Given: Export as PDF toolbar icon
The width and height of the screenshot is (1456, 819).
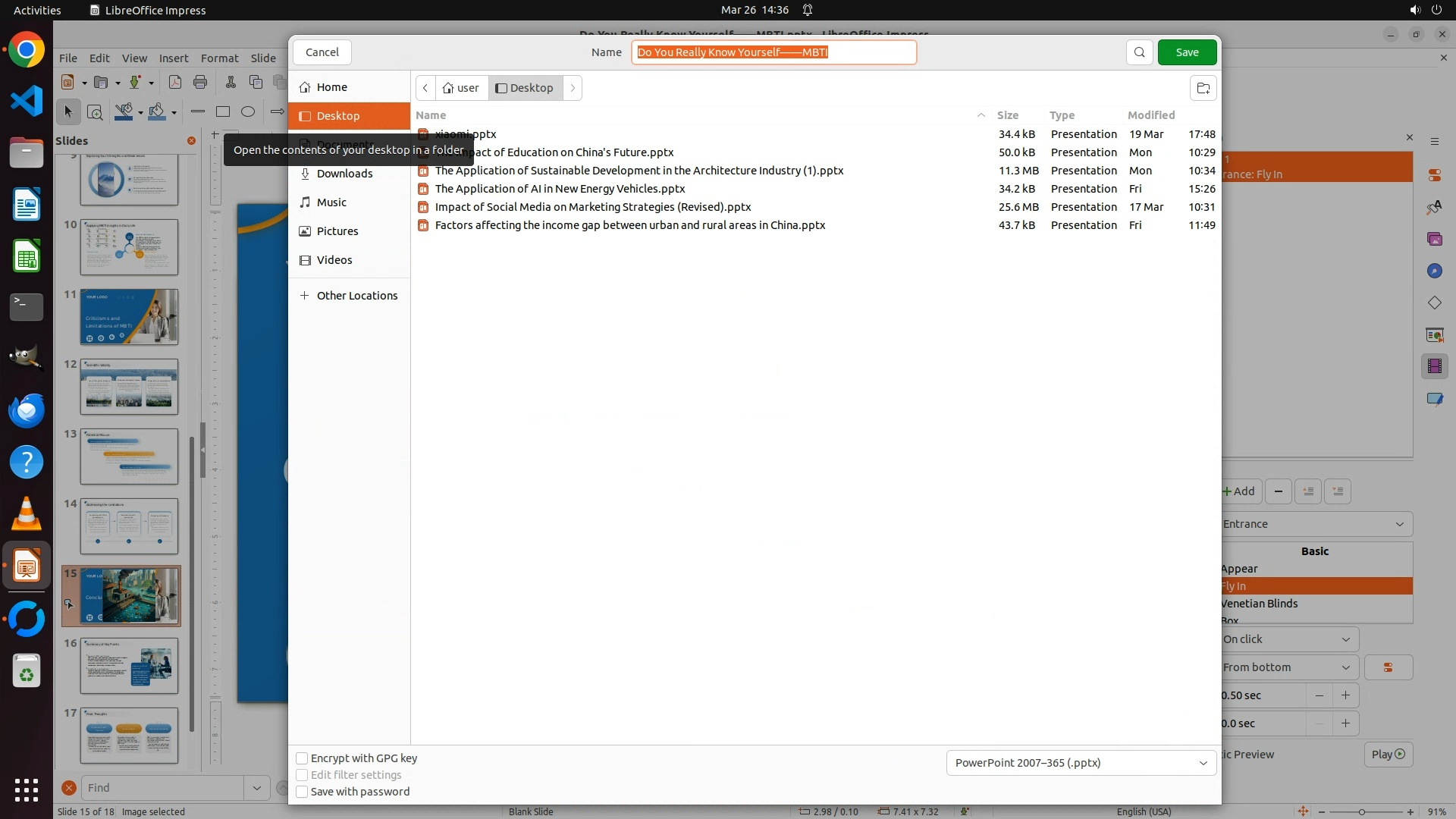Looking at the screenshot, I should click(x=175, y=82).
